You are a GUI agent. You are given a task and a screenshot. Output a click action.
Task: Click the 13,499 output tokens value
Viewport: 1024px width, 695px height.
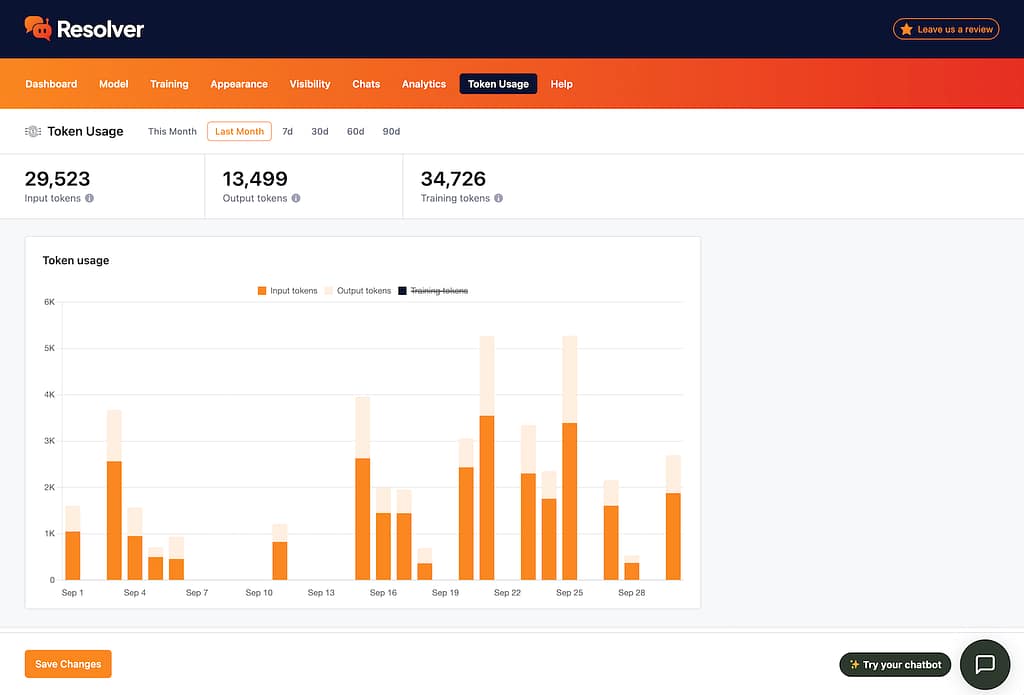[x=255, y=178]
